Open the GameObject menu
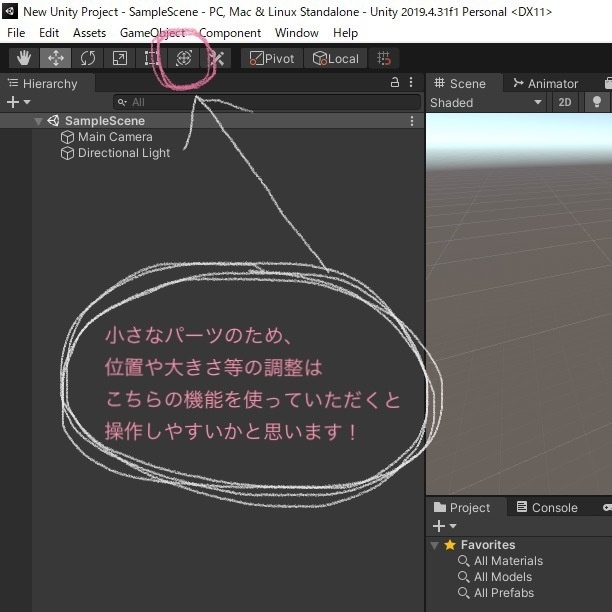 tap(153, 33)
